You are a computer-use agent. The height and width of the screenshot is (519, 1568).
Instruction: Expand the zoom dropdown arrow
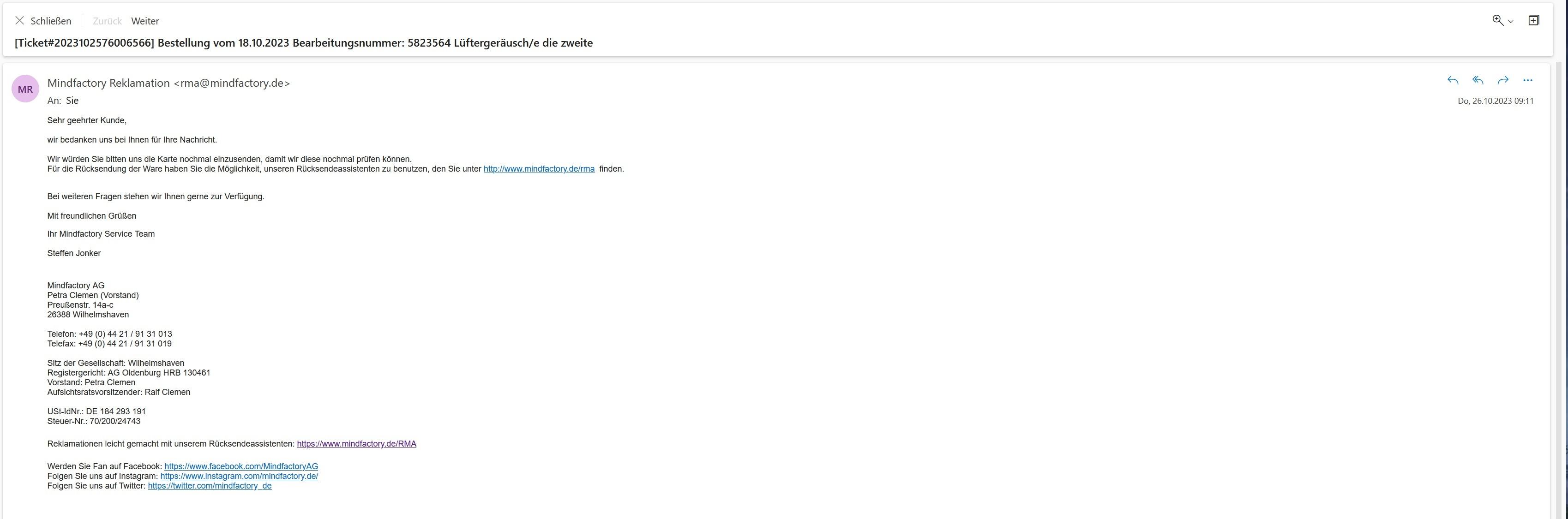click(x=1511, y=21)
